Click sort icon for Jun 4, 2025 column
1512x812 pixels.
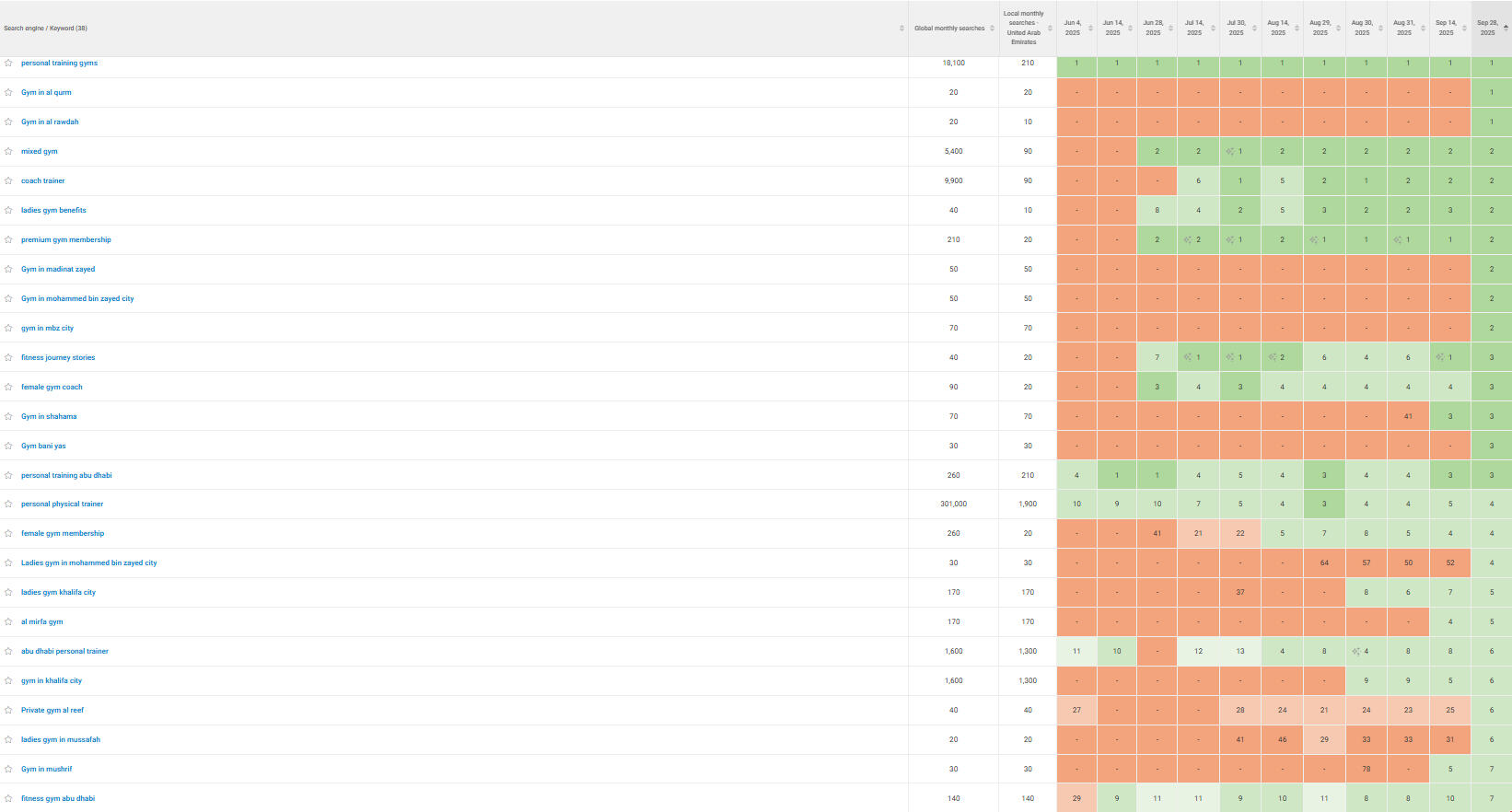[1090, 29]
